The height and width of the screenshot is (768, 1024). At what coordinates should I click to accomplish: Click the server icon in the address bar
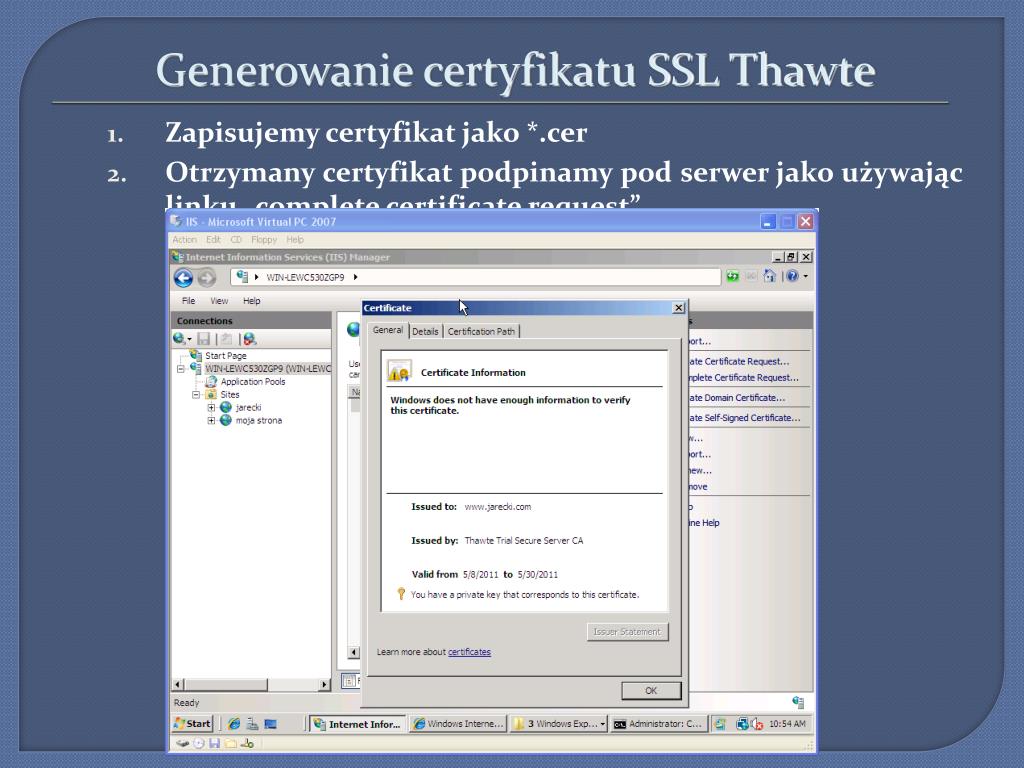[x=242, y=277]
